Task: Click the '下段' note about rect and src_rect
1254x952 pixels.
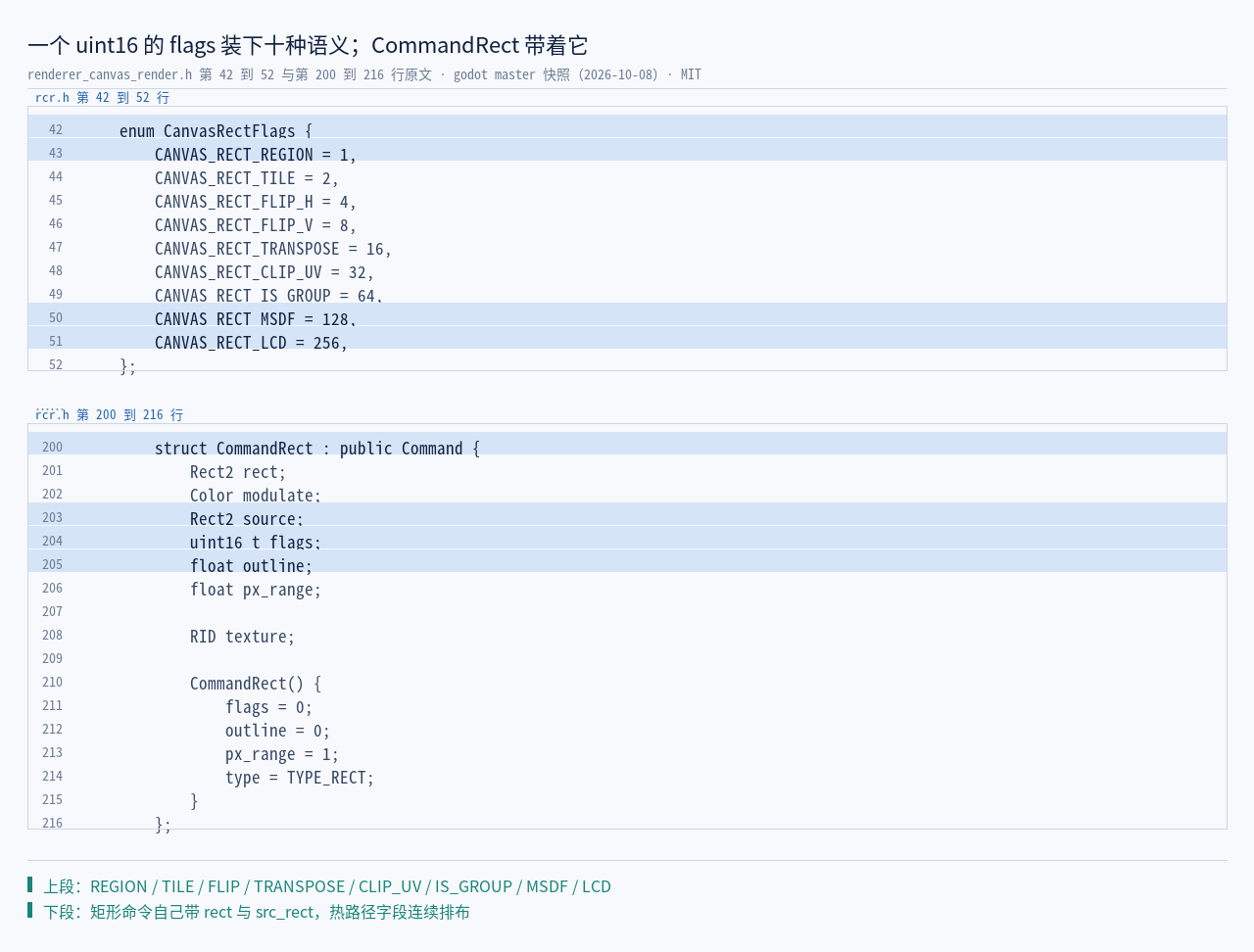Action: [257, 911]
